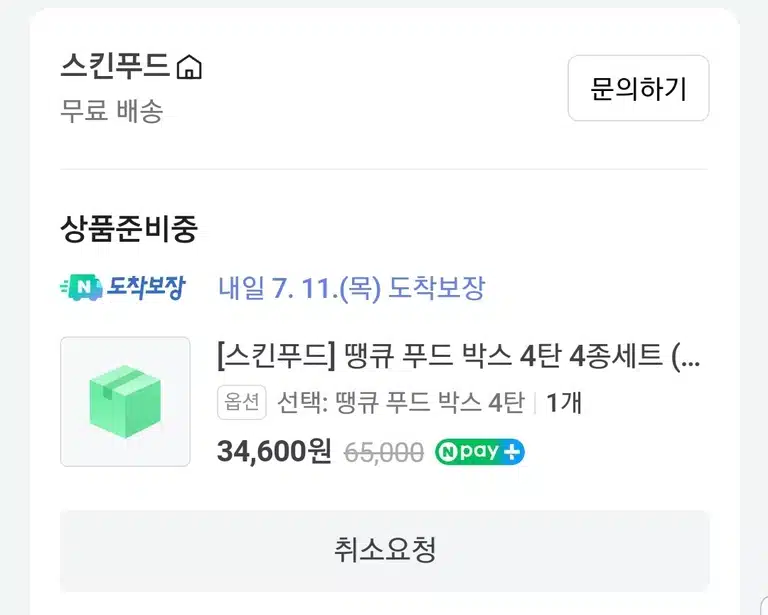This screenshot has height=615, width=768.
Task: Click the 34,600원 sale price
Action: click(274, 451)
